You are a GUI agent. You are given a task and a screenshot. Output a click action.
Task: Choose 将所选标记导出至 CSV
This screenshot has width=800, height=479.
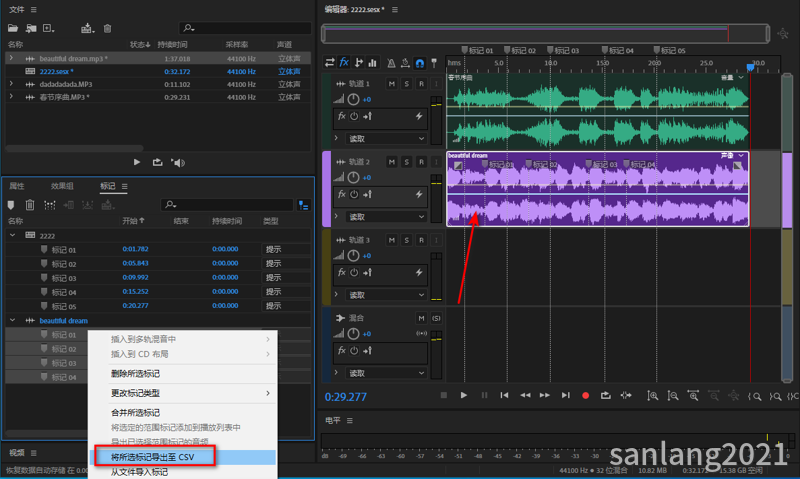pyautogui.click(x=155, y=457)
